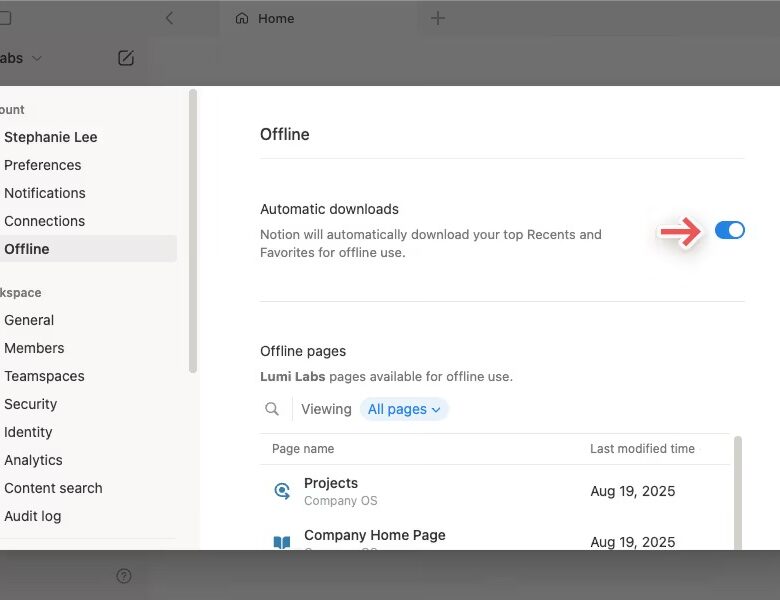Click the Projects page icon
780x600 pixels.
pyautogui.click(x=282, y=491)
